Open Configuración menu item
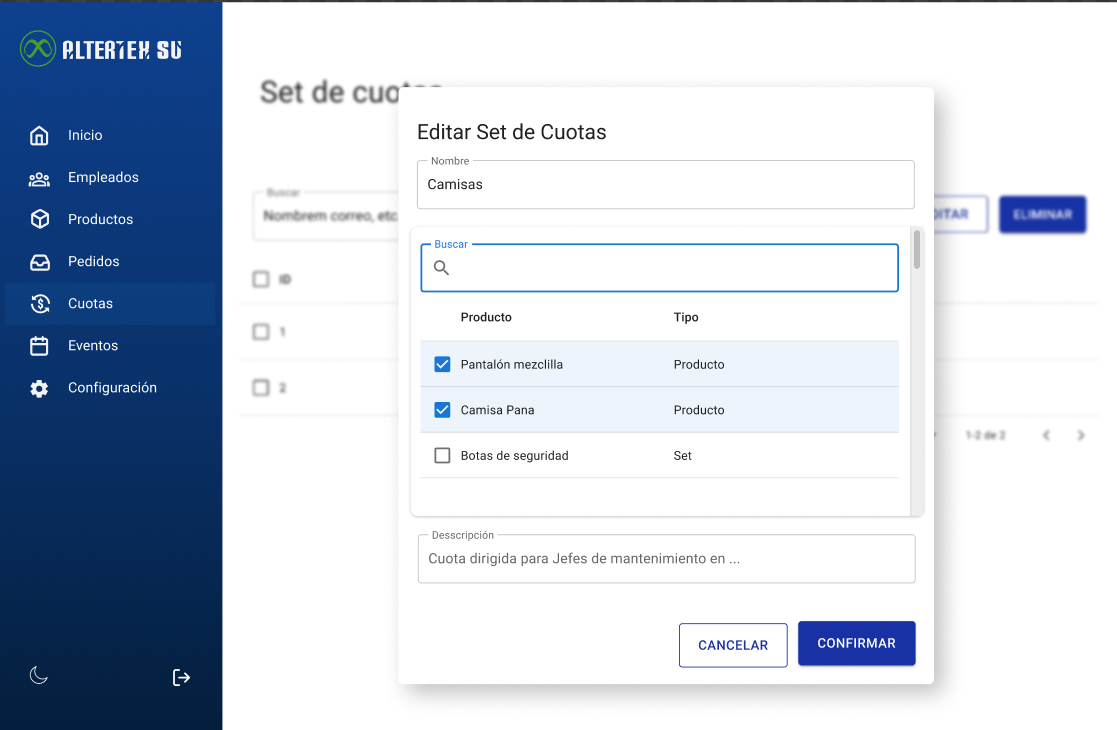 110,387
